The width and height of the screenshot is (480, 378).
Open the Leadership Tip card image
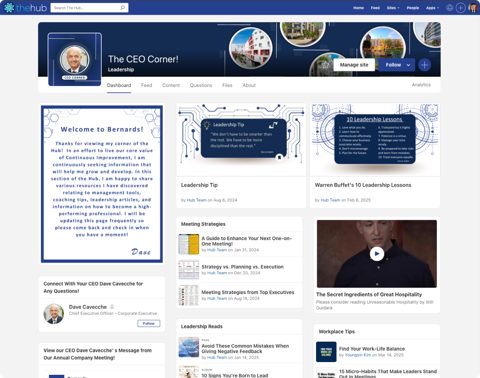(241, 140)
